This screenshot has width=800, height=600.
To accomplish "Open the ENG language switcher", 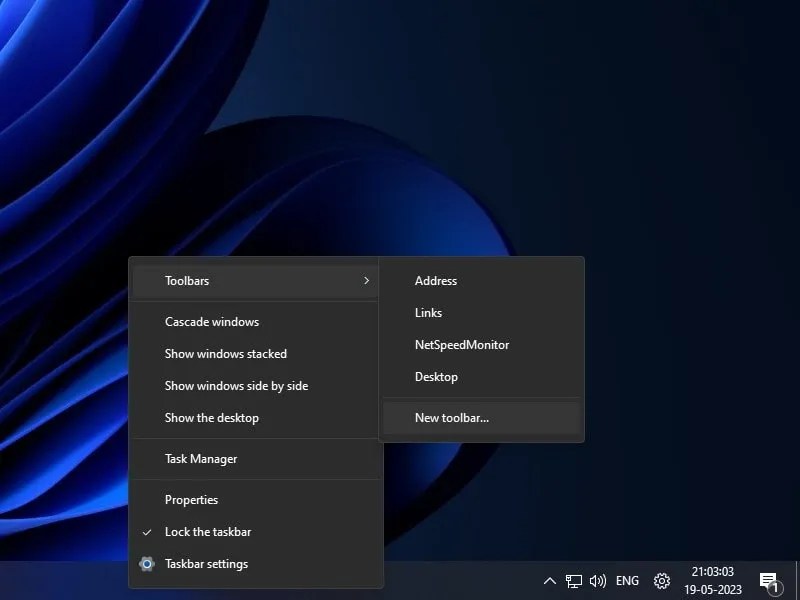I will tap(626, 580).
